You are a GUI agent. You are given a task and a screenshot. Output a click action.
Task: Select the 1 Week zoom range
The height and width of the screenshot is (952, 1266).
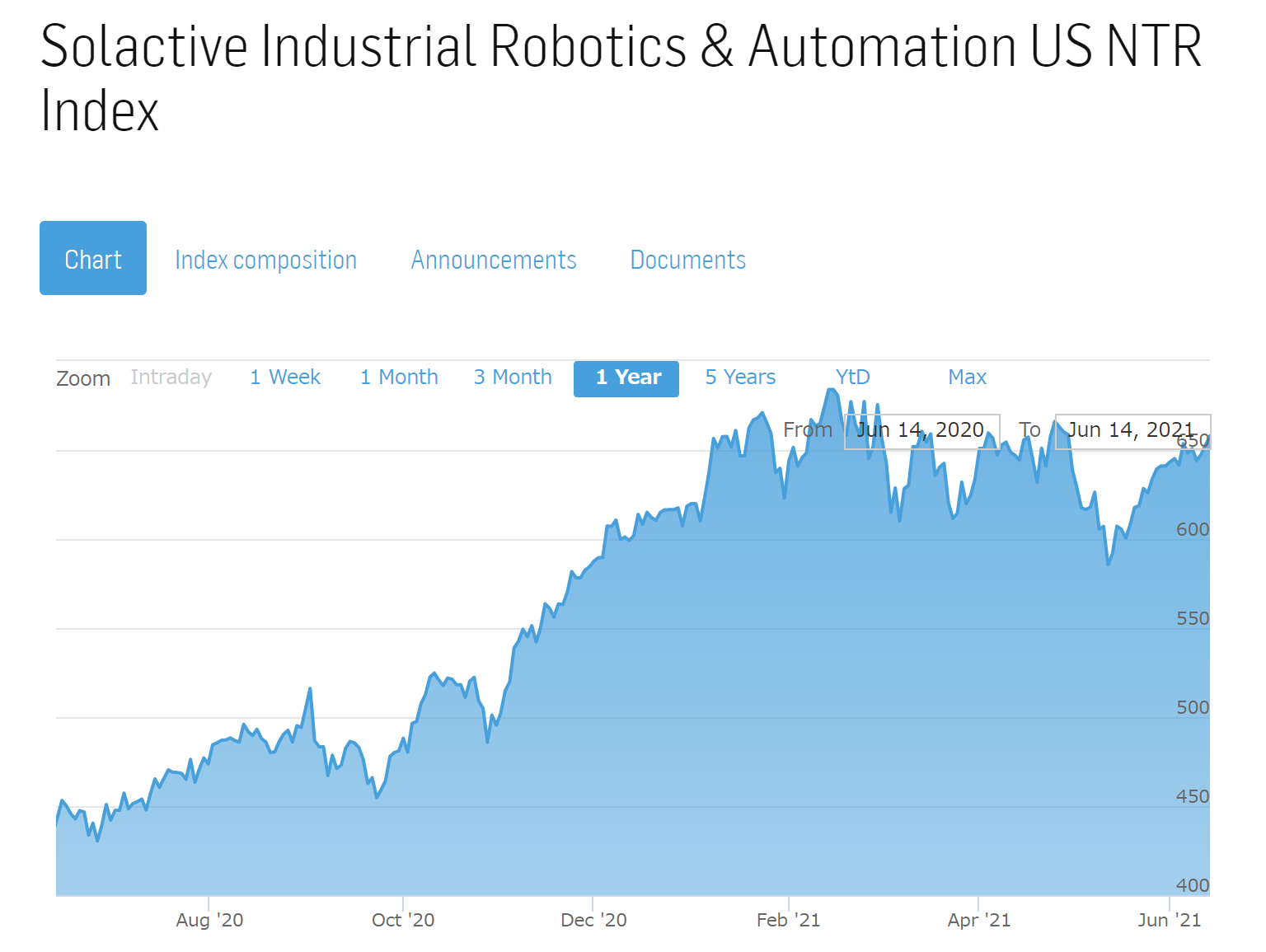(284, 377)
